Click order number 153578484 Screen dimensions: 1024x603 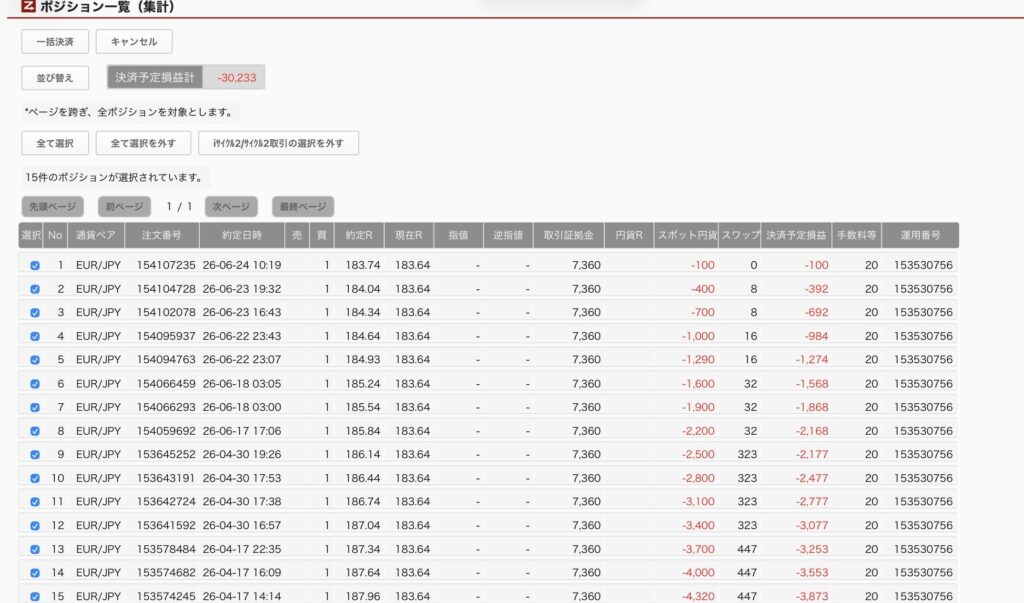(x=166, y=549)
